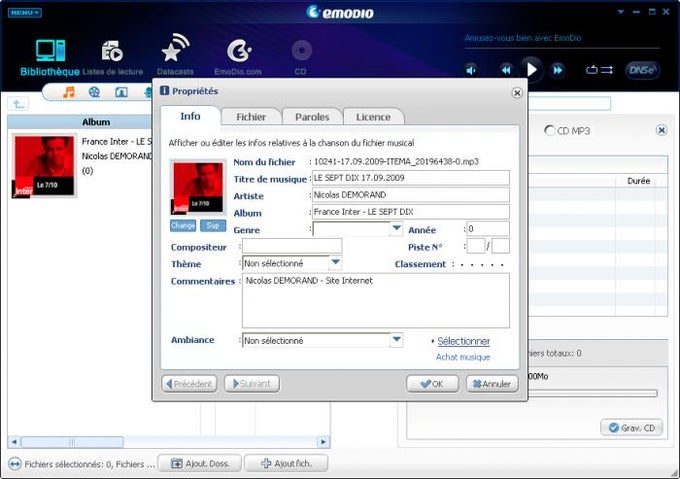Click the Commentaires text area
This screenshot has height=479, width=680.
coord(376,300)
